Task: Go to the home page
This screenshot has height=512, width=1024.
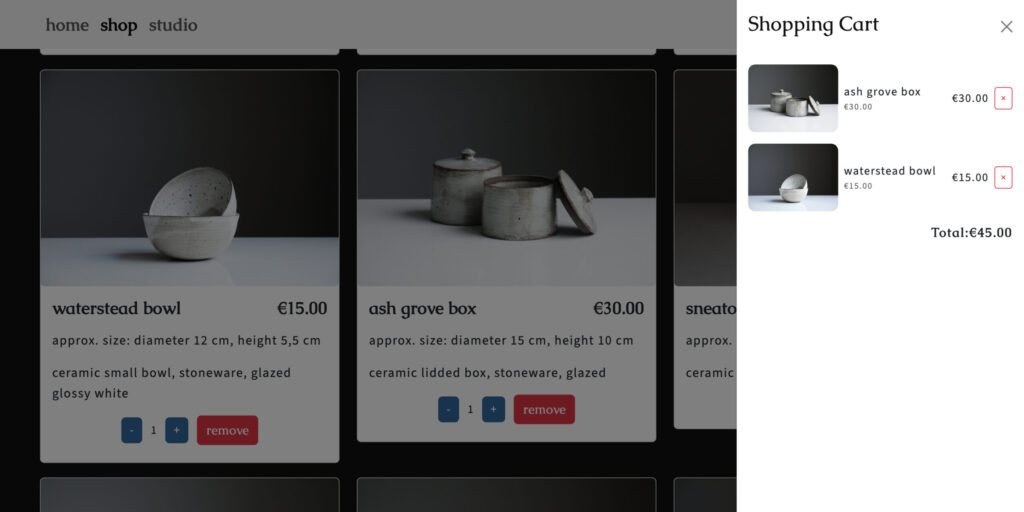Action: pyautogui.click(x=67, y=25)
